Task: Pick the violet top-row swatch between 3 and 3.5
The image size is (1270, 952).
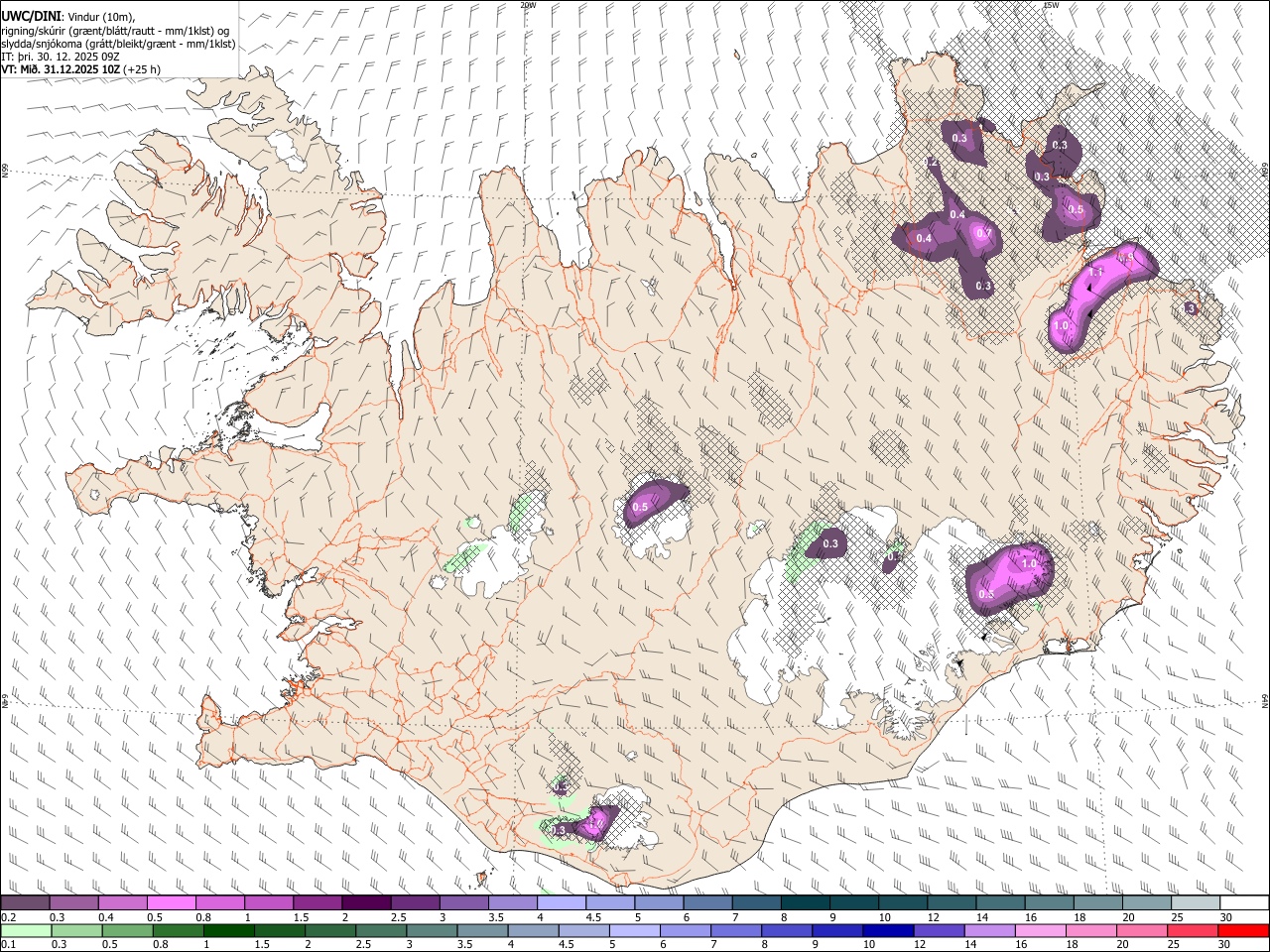Action: pyautogui.click(x=464, y=903)
